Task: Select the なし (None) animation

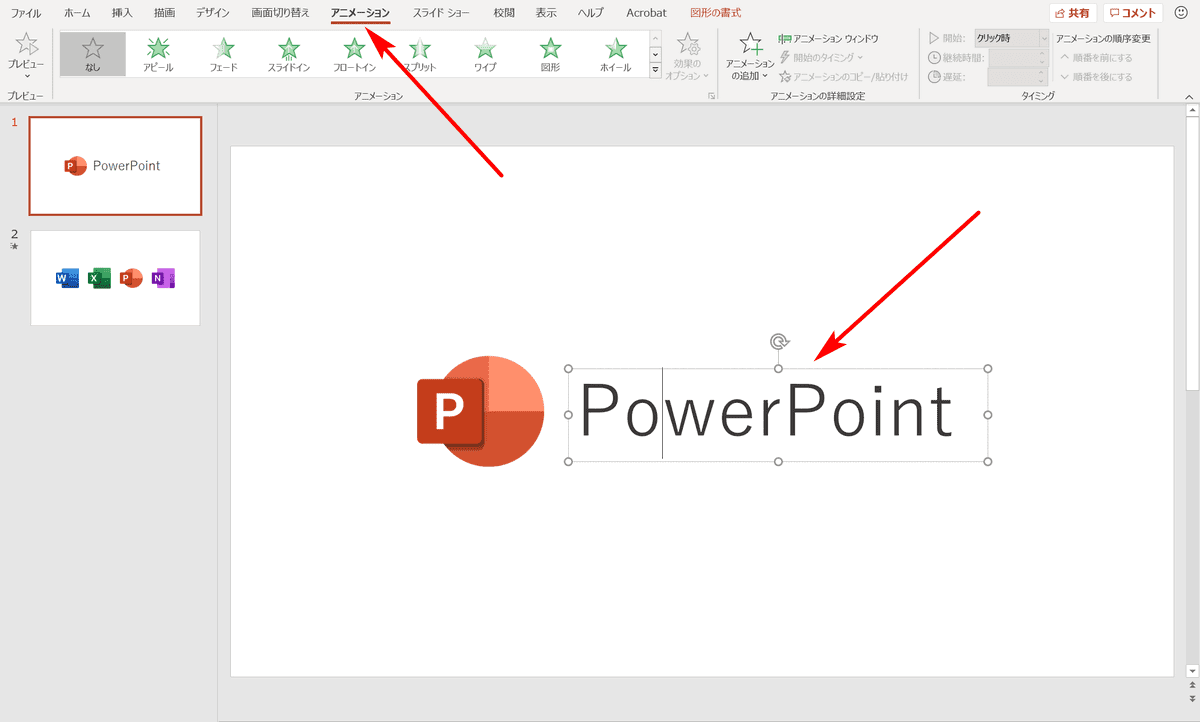Action: click(92, 54)
